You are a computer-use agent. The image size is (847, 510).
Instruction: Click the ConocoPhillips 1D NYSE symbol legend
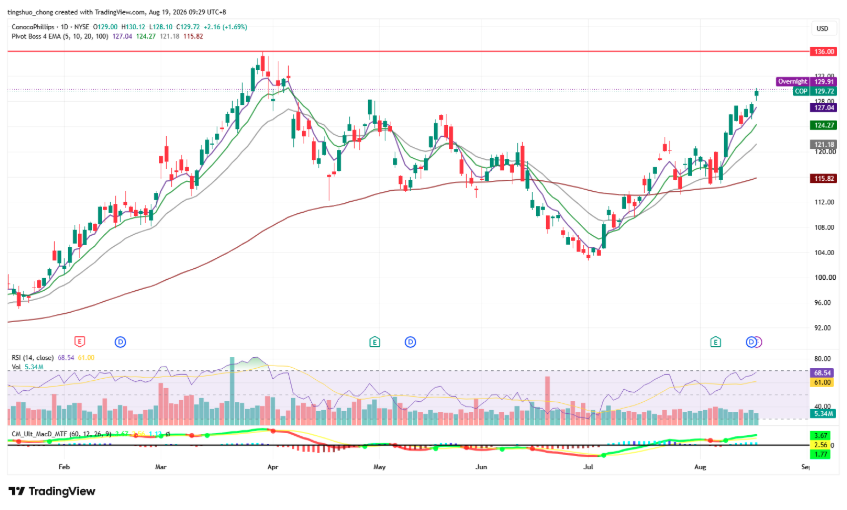[51, 26]
